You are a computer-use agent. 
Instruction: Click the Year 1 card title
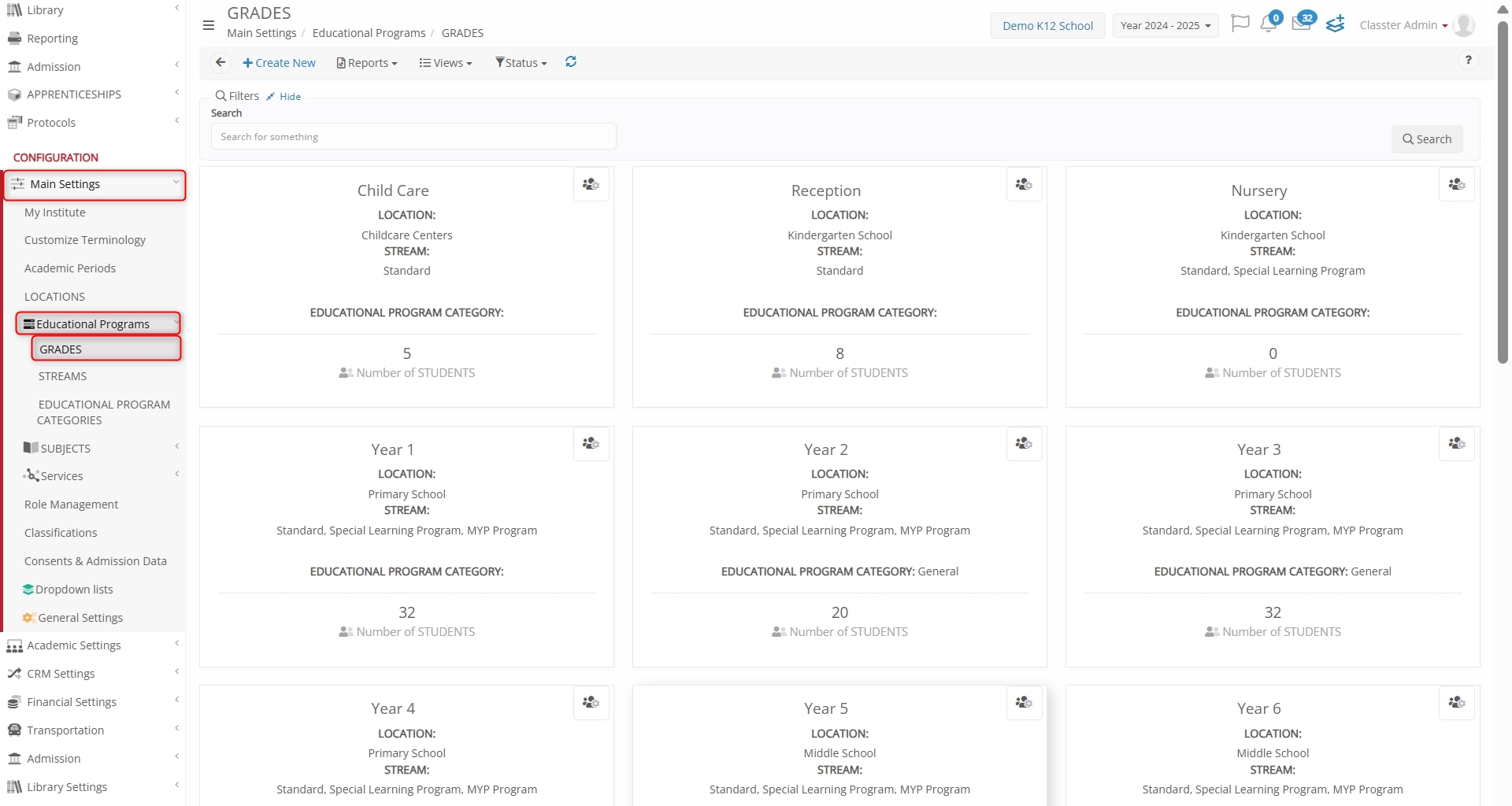point(392,449)
